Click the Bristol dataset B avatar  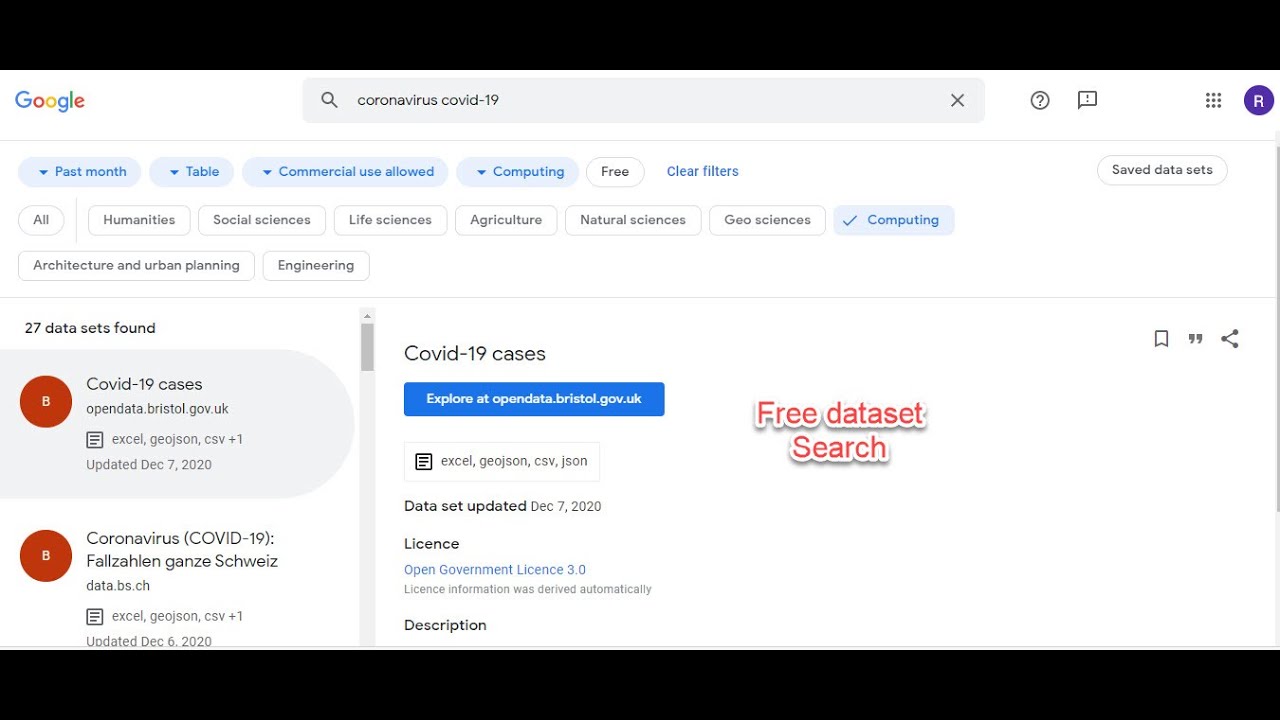pos(46,401)
